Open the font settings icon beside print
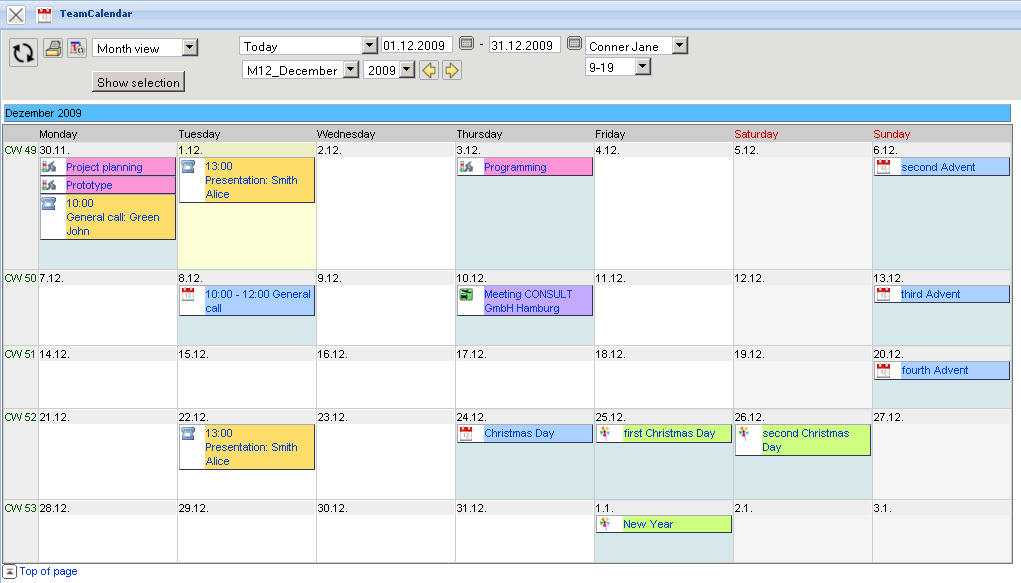The width and height of the screenshot is (1021, 583). (x=76, y=47)
